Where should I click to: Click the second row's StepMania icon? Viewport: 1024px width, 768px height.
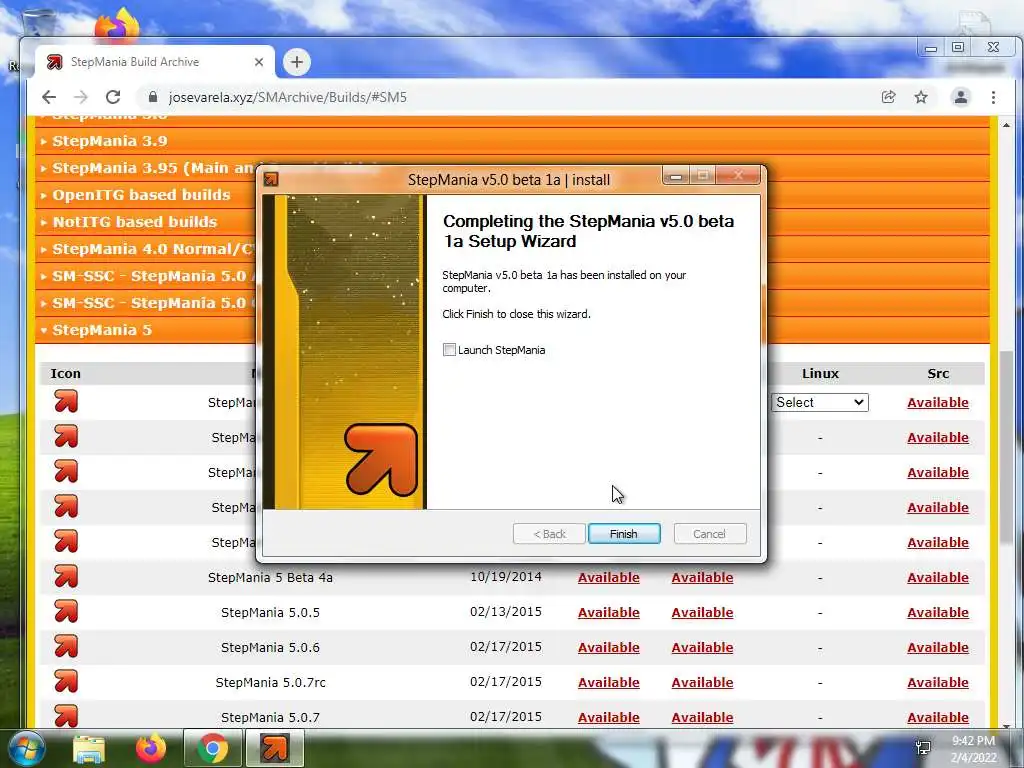tap(66, 436)
